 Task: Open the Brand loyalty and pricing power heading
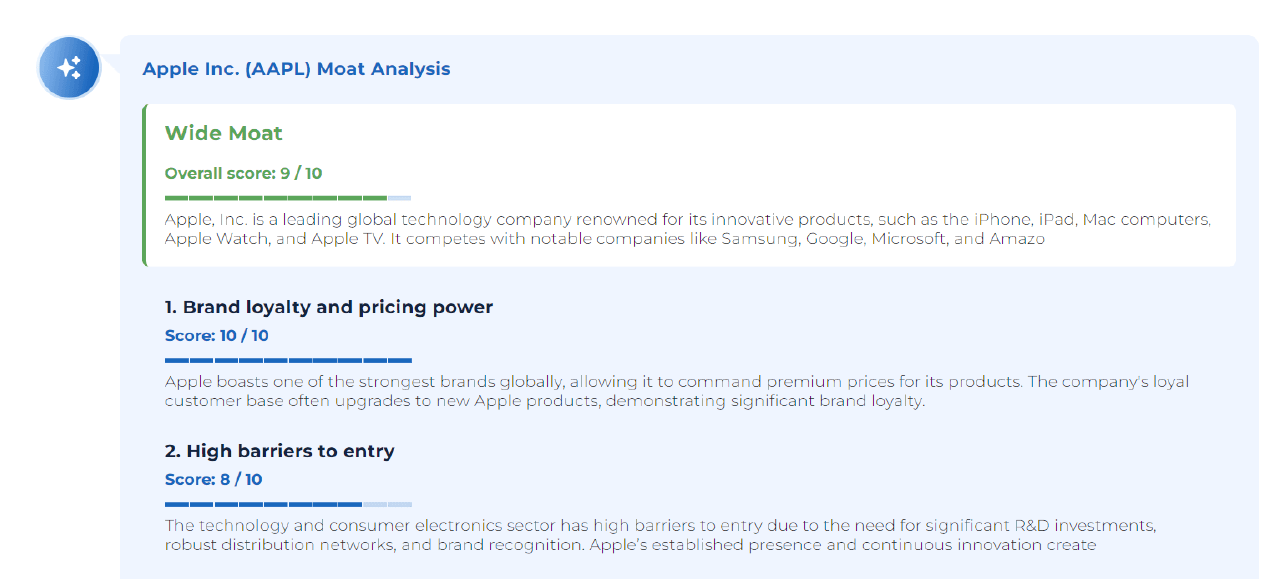click(328, 307)
